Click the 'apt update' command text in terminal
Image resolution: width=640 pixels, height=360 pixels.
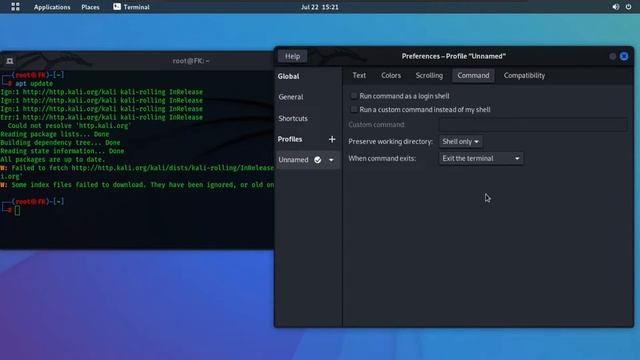pos(34,83)
